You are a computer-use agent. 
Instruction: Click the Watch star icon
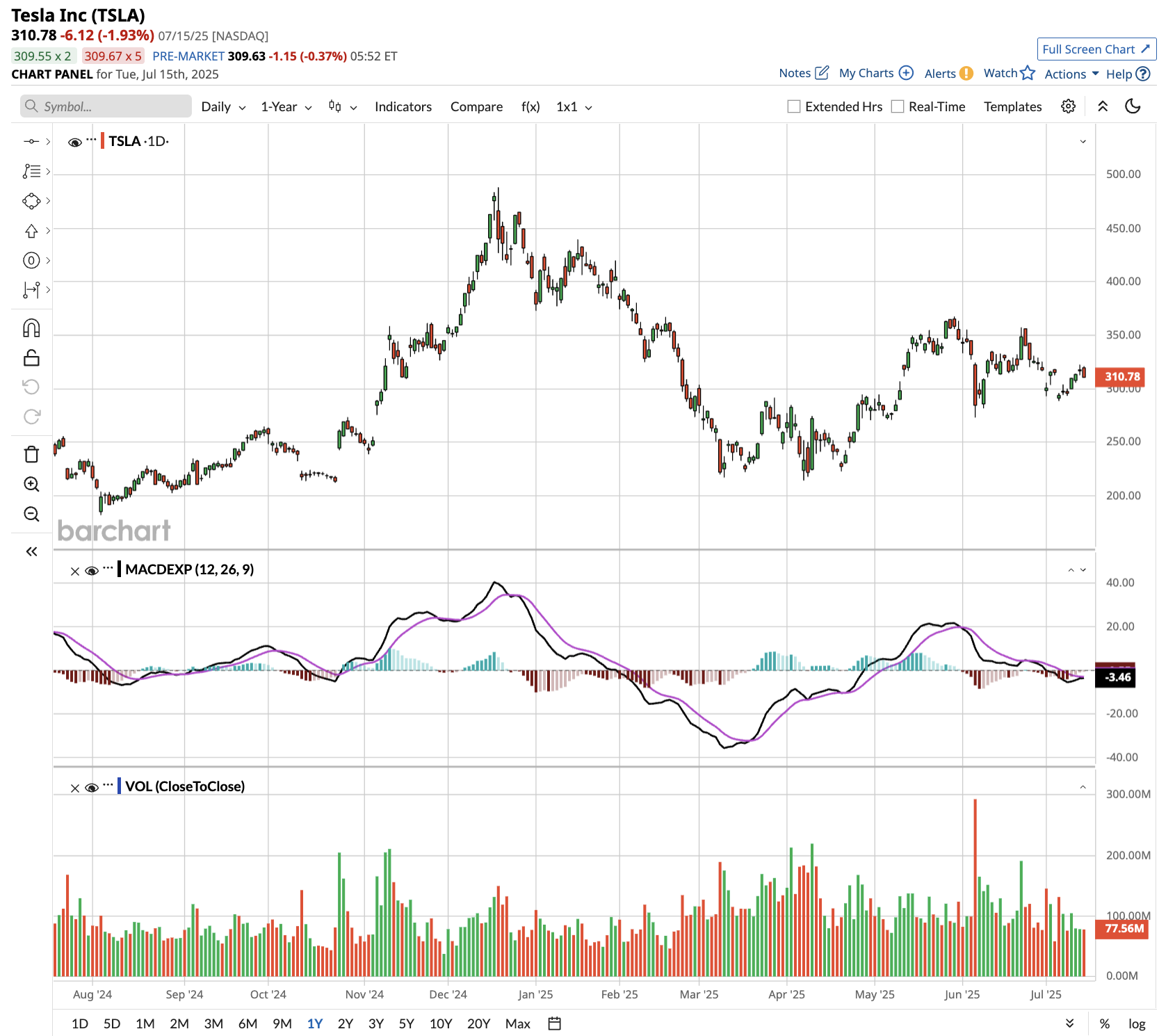pyautogui.click(x=1028, y=72)
